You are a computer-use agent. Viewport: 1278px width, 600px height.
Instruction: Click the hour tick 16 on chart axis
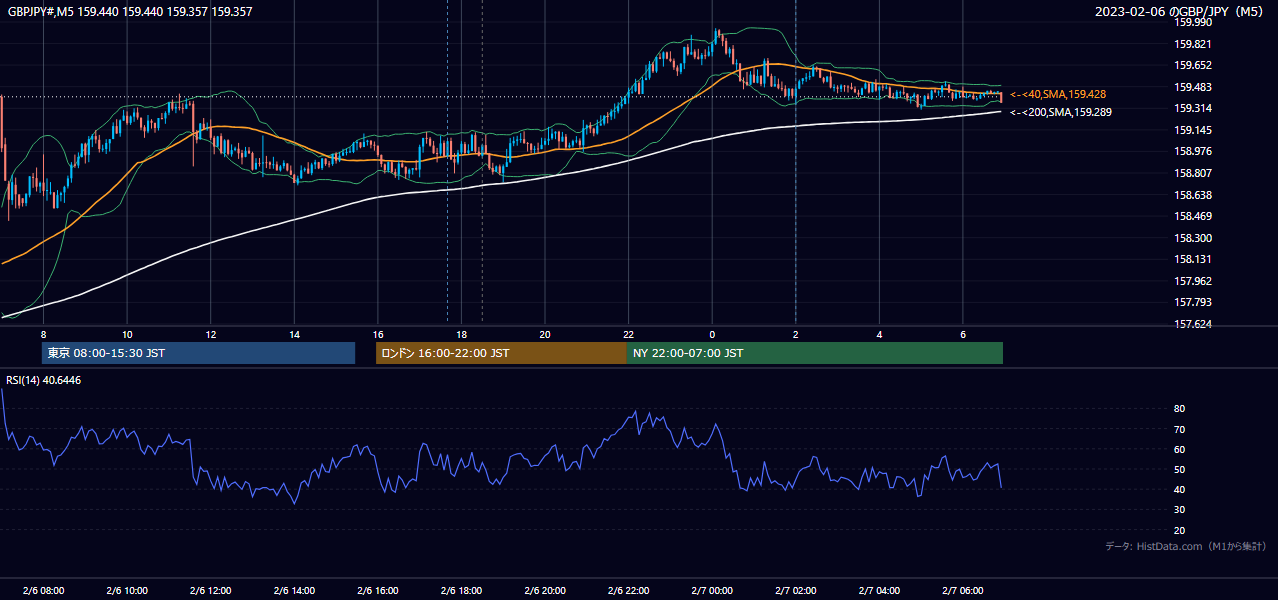377,334
